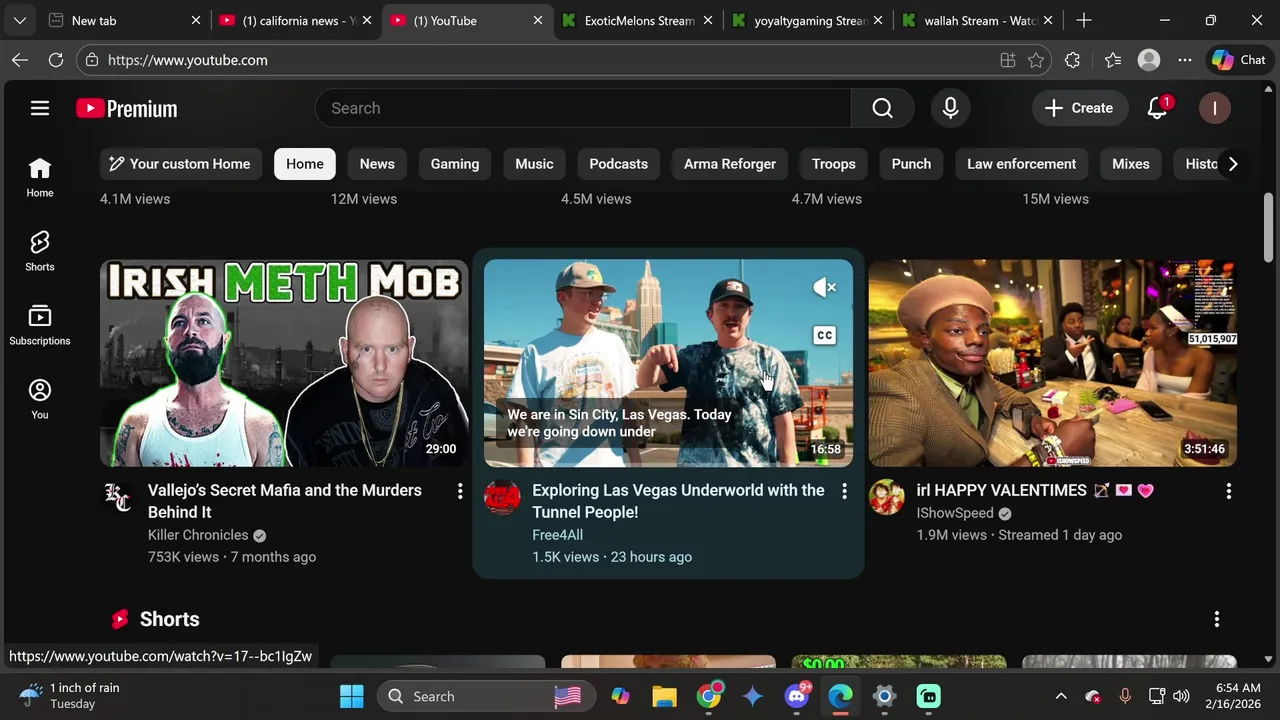Viewport: 1280px width, 720px height.
Task: Select the Troops chip
Action: [833, 164]
